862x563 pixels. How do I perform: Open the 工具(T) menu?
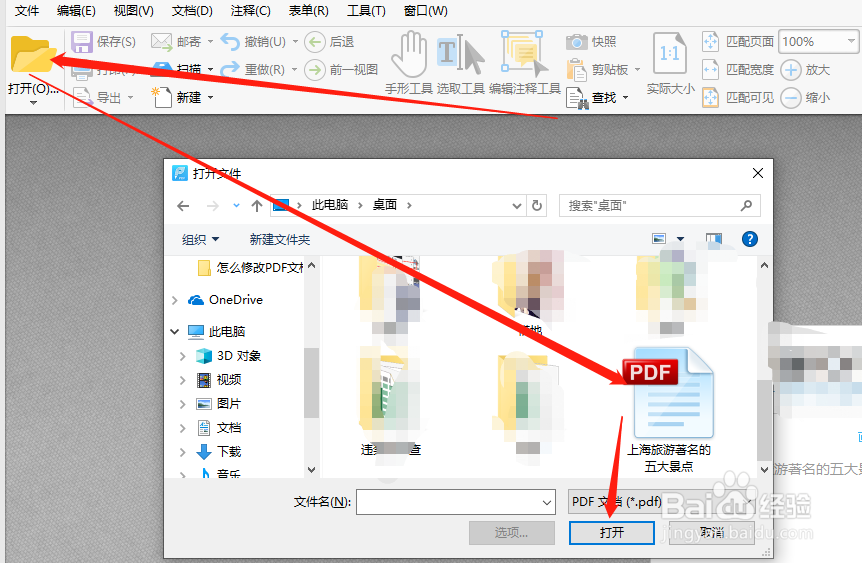(367, 10)
